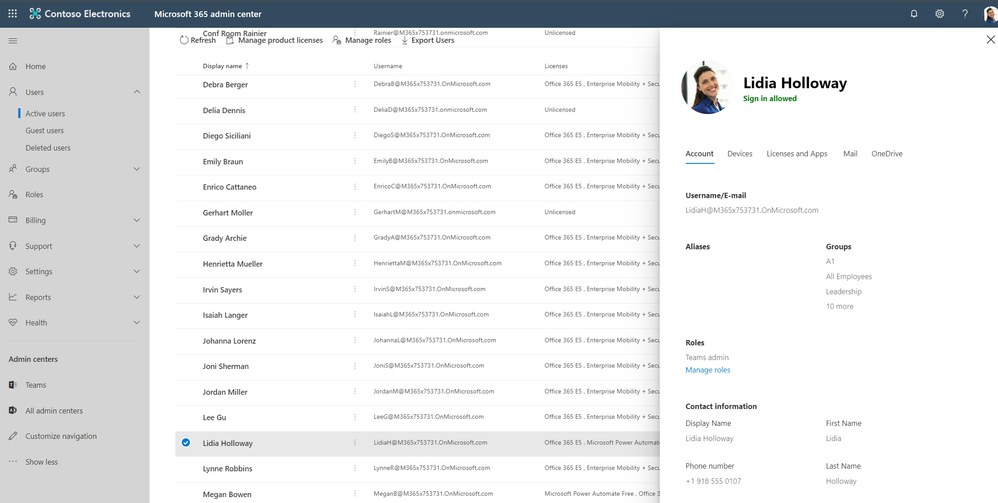The width and height of the screenshot is (998, 503).
Task: Switch to the Mail tab
Action: tap(850, 153)
